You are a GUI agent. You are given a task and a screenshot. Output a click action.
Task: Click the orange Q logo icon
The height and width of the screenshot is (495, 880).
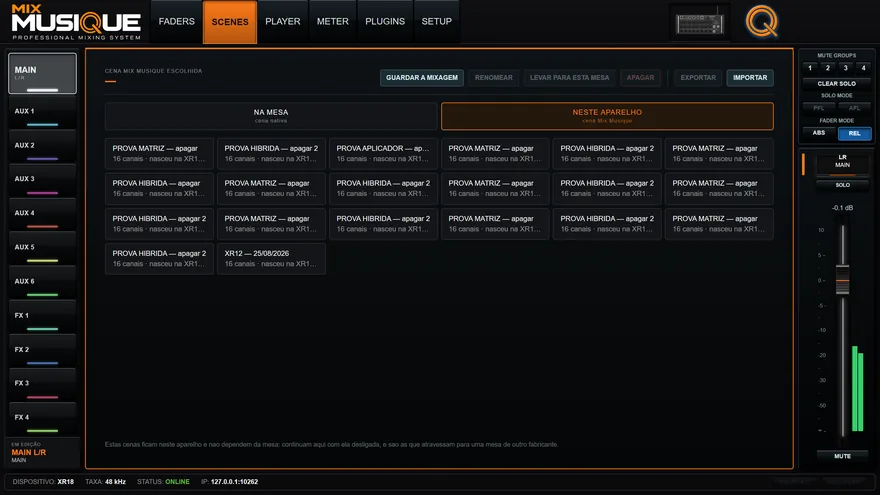(x=762, y=22)
